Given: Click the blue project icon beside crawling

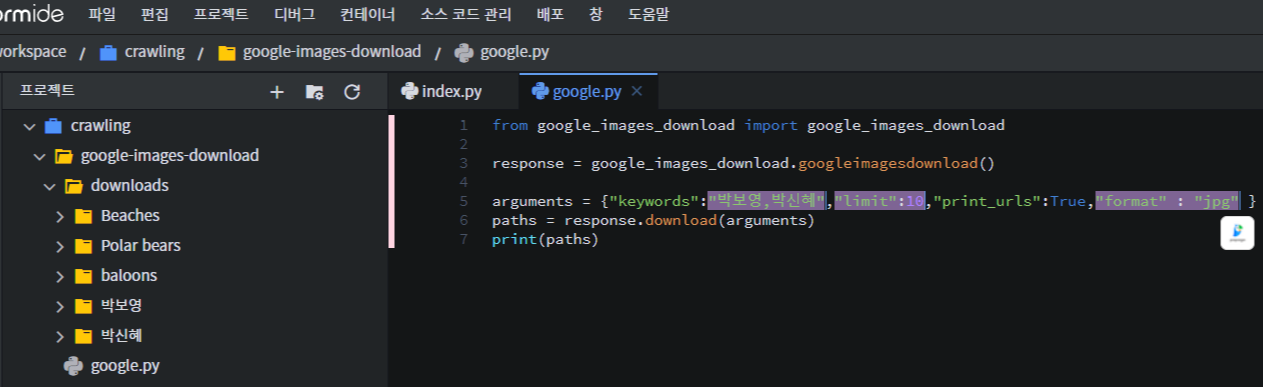Looking at the screenshot, I should click(x=53, y=126).
